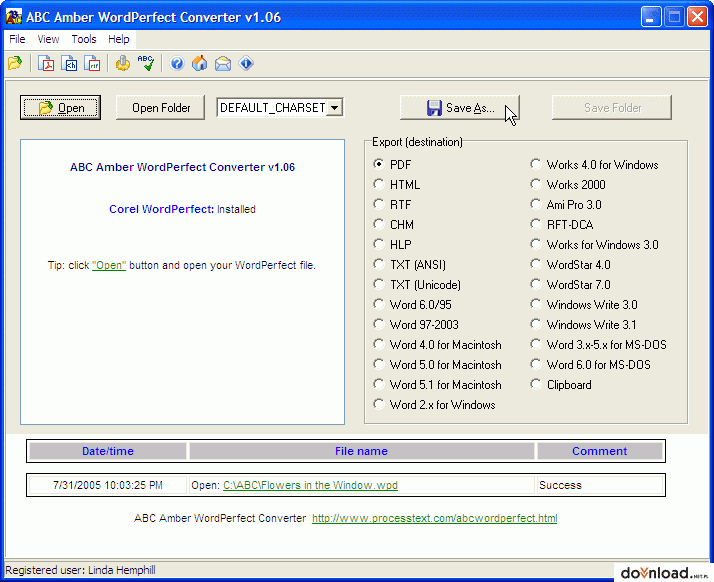Click the export to HTML toolbar icon
This screenshot has width=714, height=582.
pyautogui.click(x=69, y=63)
